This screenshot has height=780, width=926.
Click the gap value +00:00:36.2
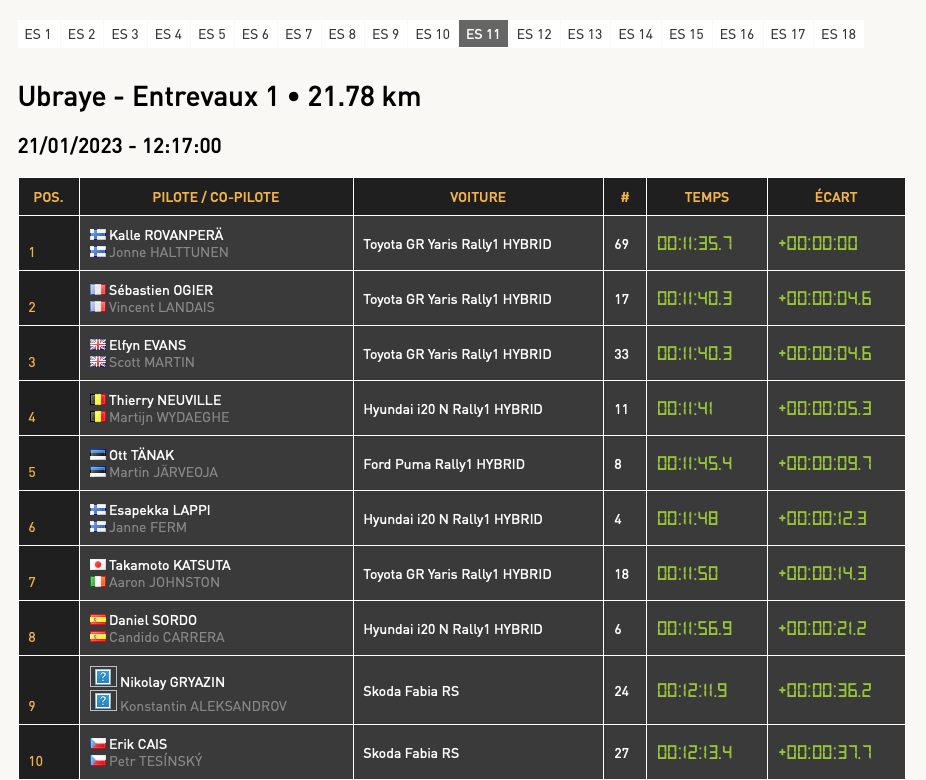825,690
